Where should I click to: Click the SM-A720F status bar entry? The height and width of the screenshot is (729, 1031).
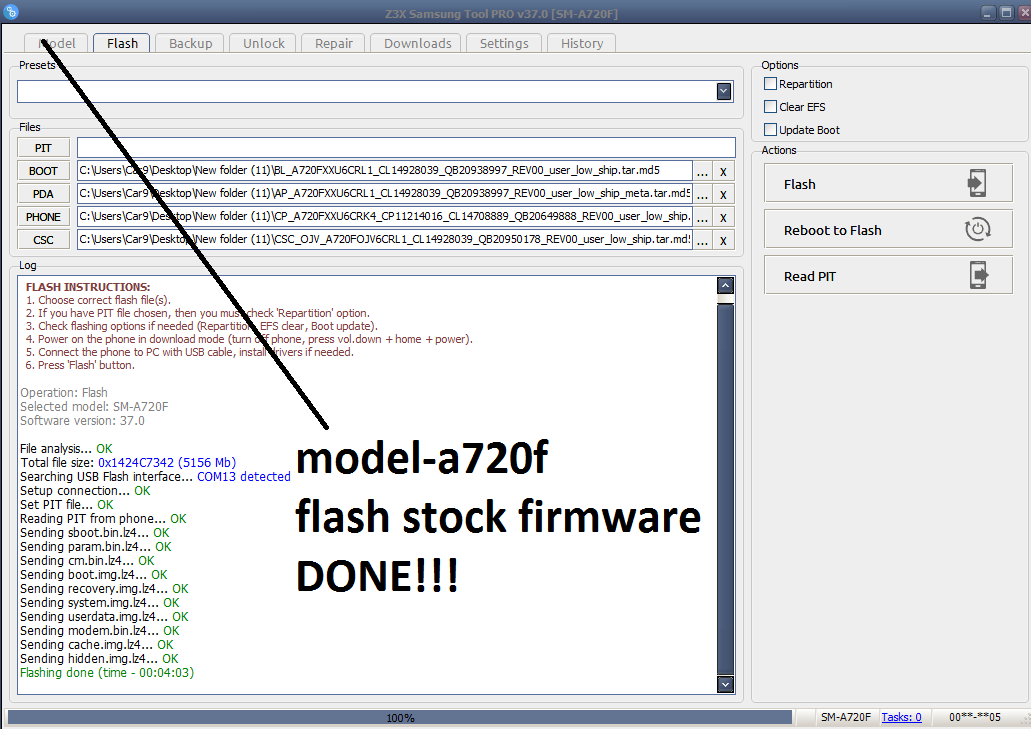(x=846, y=717)
